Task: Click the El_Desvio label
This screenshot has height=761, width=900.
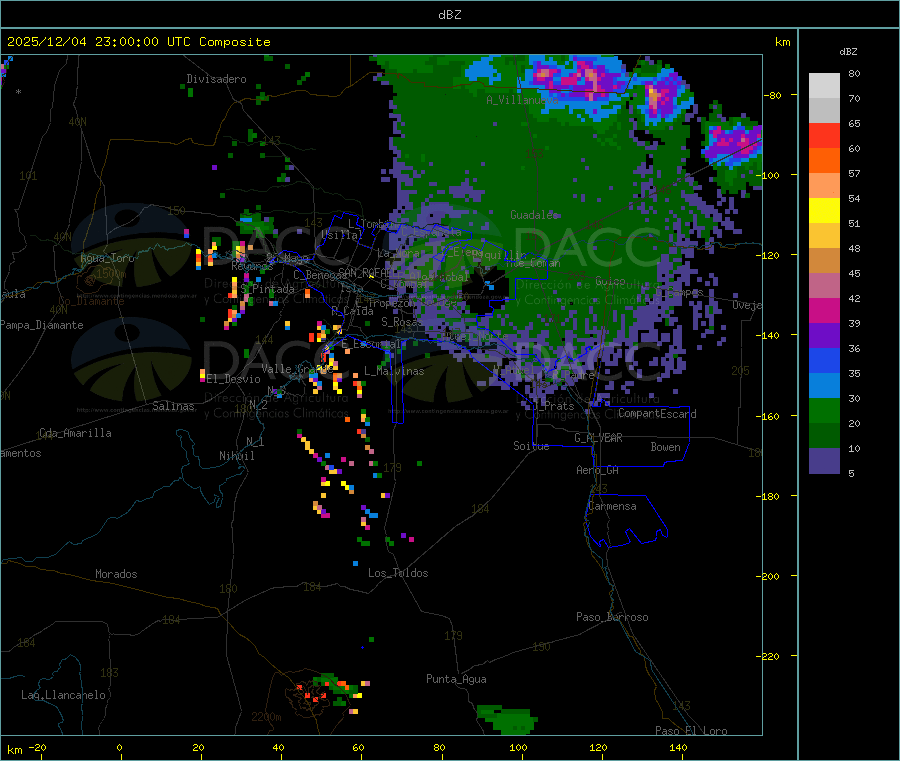Action: (x=234, y=379)
